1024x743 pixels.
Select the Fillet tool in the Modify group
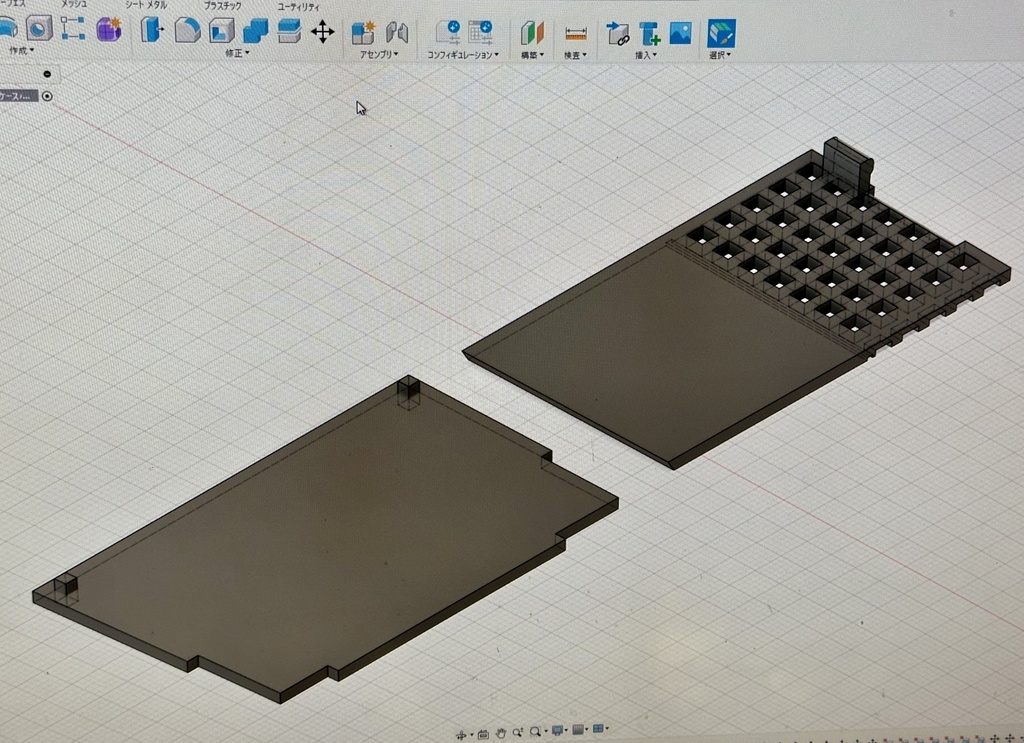(x=188, y=31)
